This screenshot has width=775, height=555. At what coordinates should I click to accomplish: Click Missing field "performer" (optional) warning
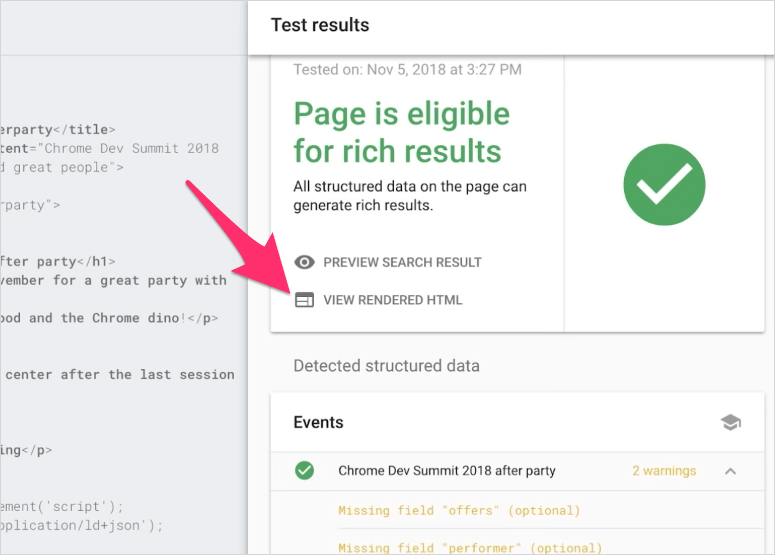click(x=470, y=548)
